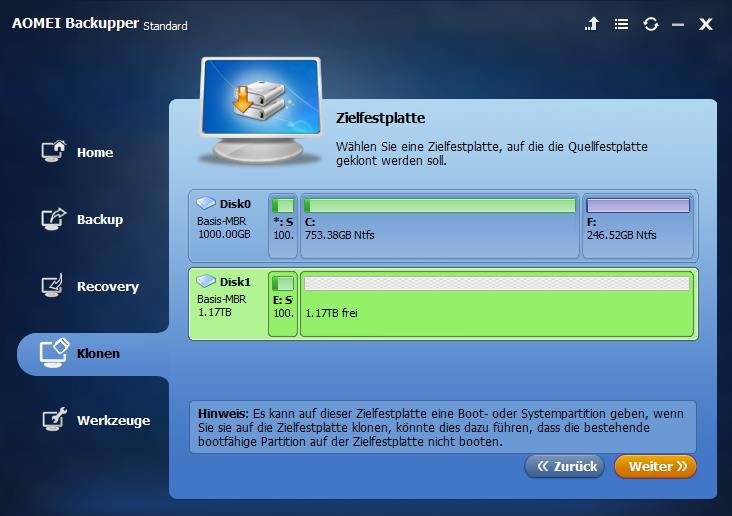Select Disk0 disk icon
Screen dimensions: 732x516
[205, 203]
